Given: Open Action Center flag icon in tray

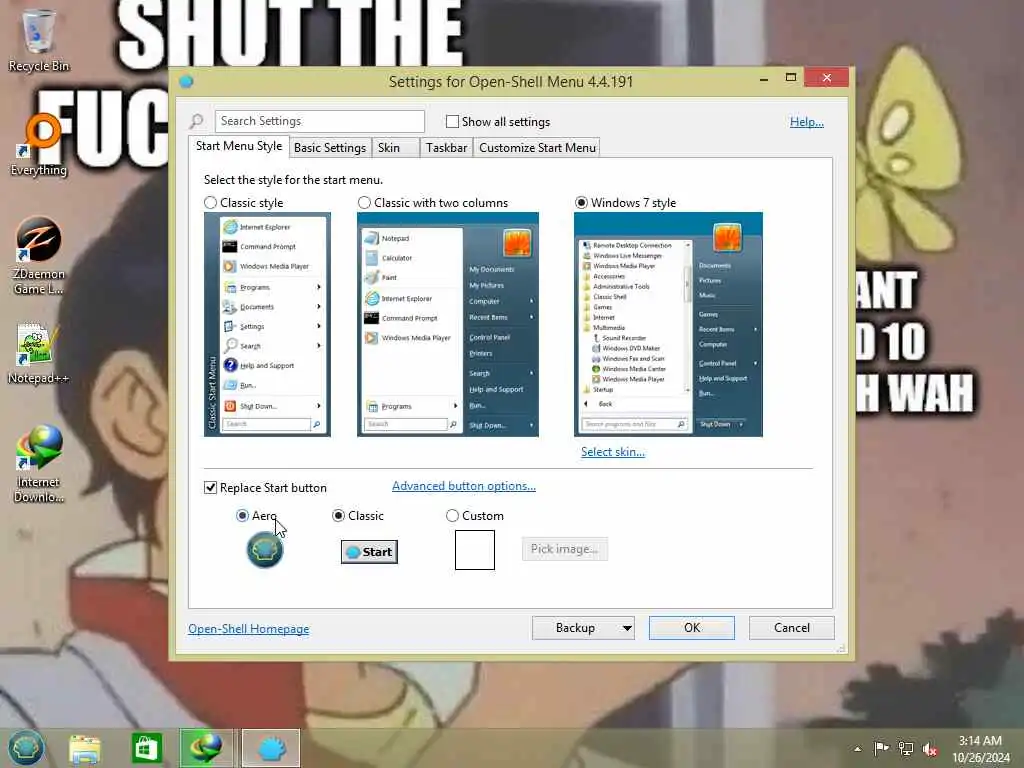Looking at the screenshot, I should pyautogui.click(x=881, y=748).
